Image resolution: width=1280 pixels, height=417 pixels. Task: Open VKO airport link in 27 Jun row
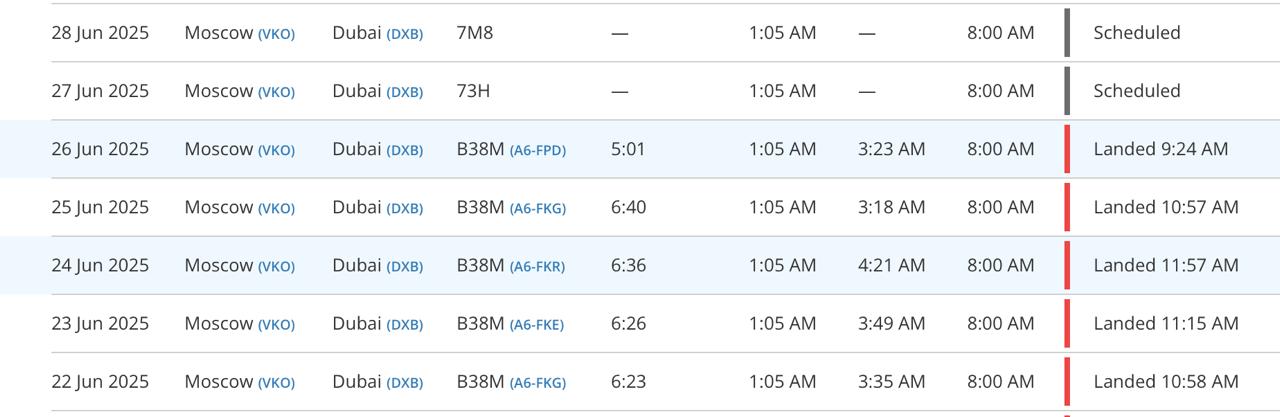coord(276,92)
